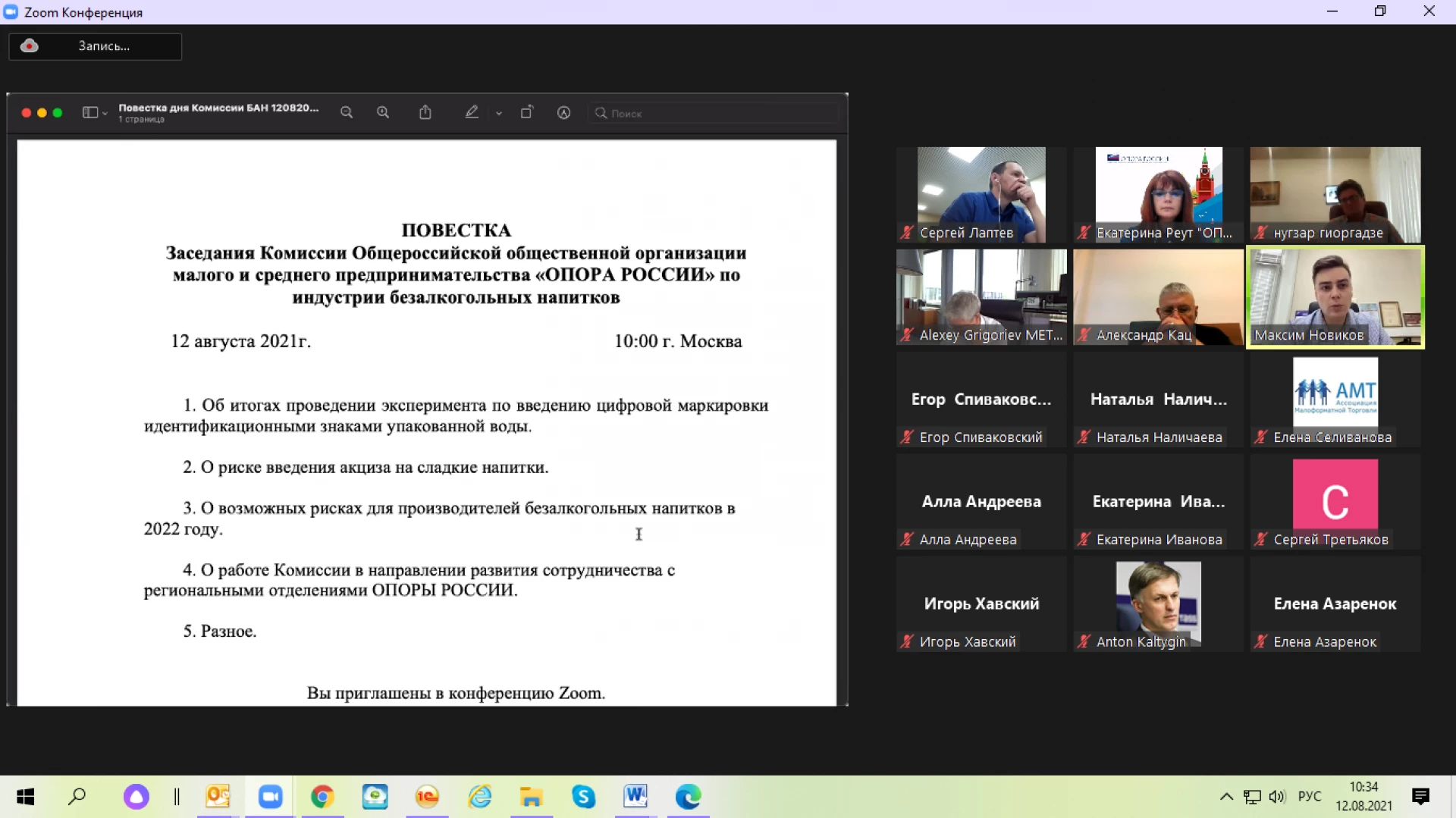Screen dimensions: 1456x818
Task: Click muted mic icon next to Anton Kaltygin
Action: coord(1084,642)
